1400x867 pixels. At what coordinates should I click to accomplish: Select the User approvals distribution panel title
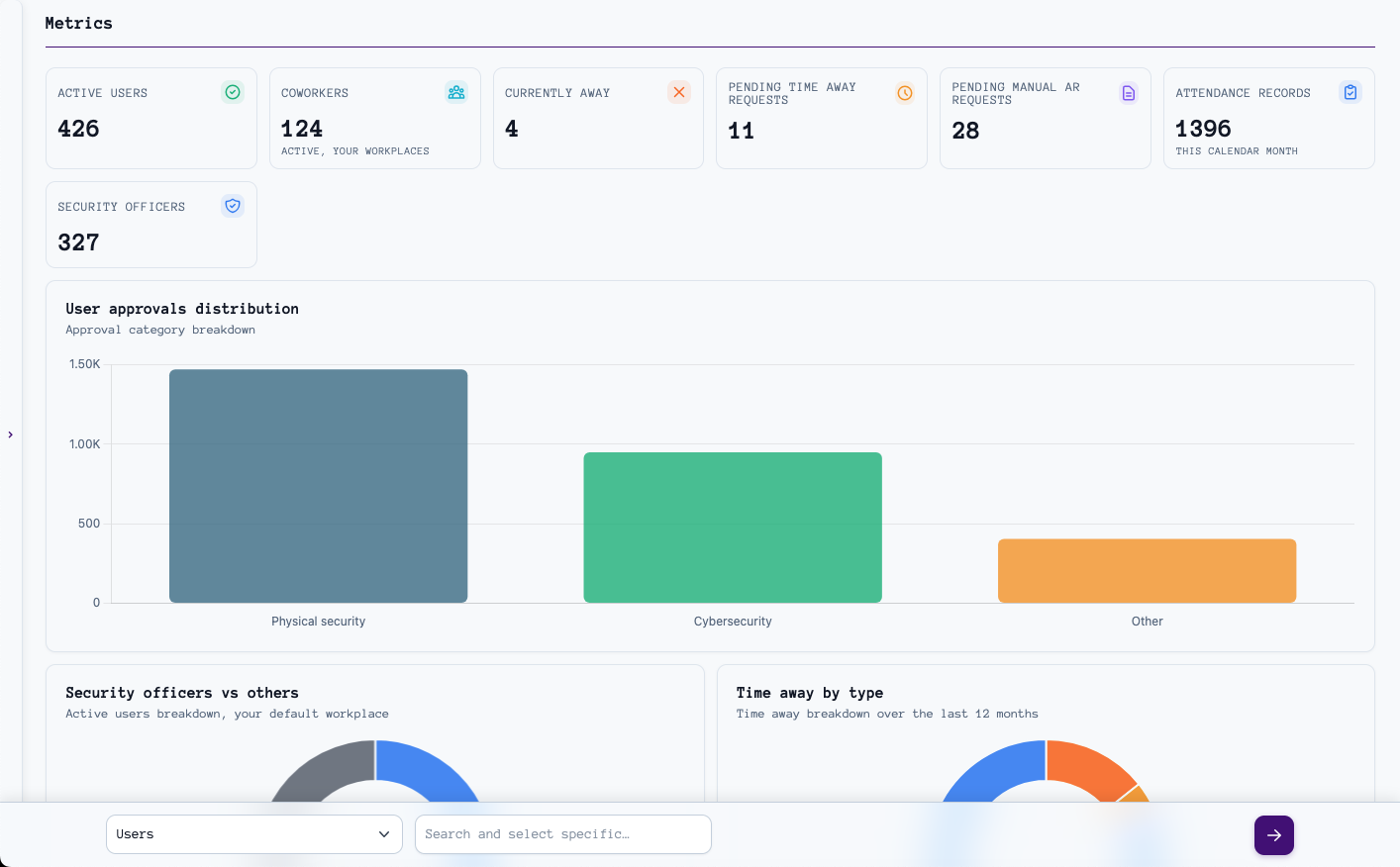pyautogui.click(x=182, y=308)
